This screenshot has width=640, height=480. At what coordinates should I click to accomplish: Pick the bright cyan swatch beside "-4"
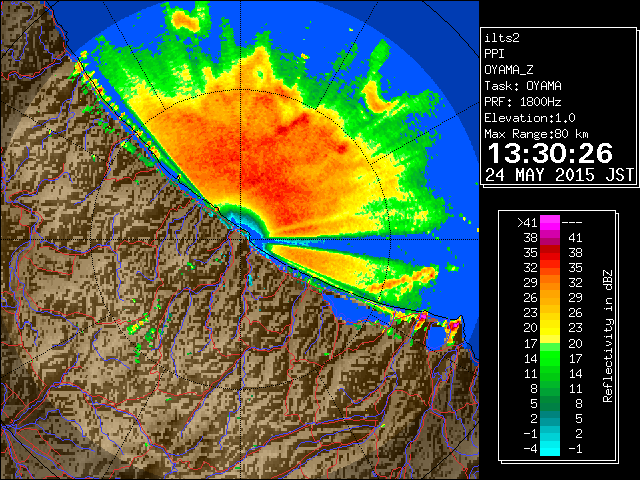tap(550, 449)
